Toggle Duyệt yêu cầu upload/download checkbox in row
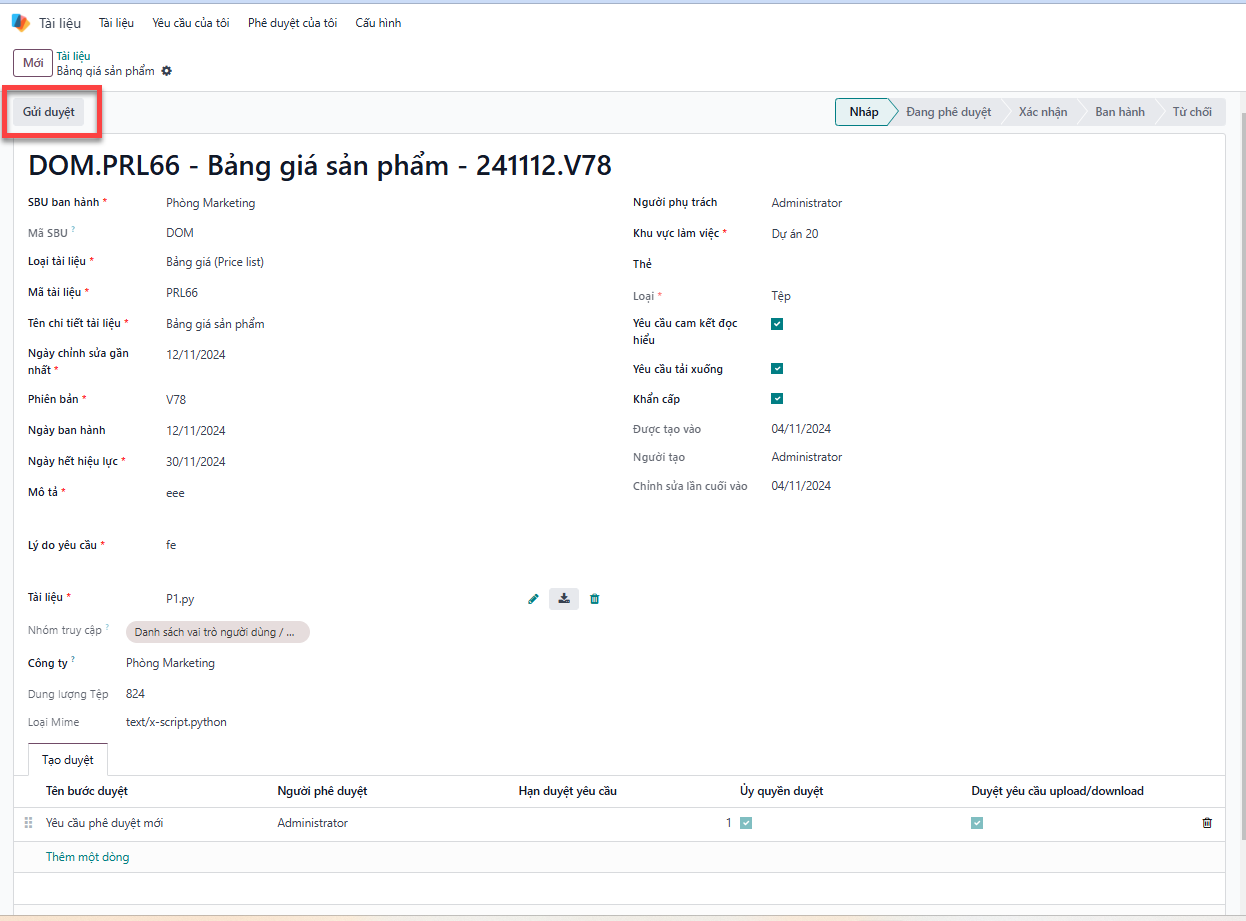Viewport: 1246px width, 921px height. (x=977, y=823)
